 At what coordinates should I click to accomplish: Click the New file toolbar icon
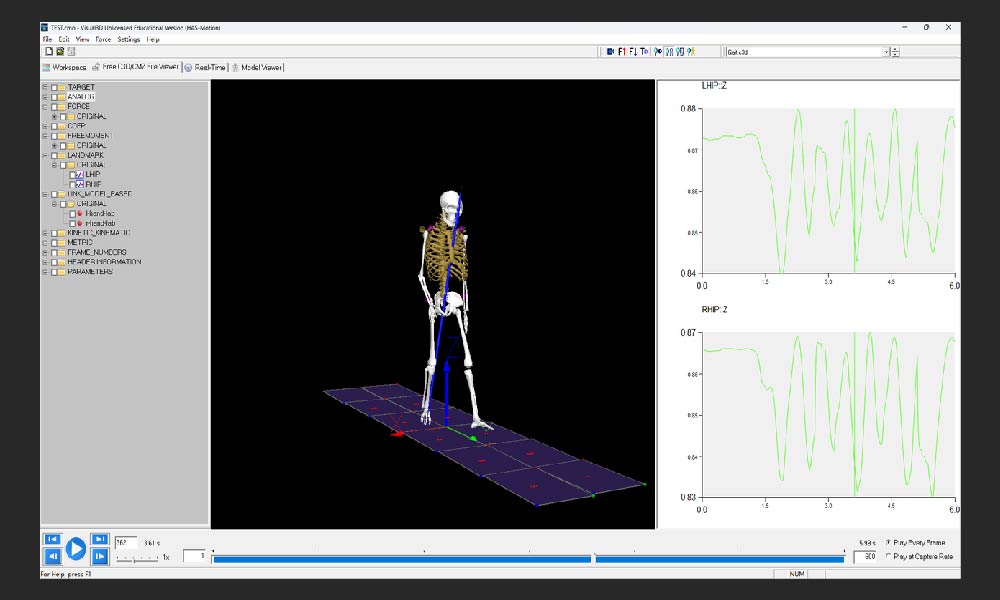coord(47,51)
